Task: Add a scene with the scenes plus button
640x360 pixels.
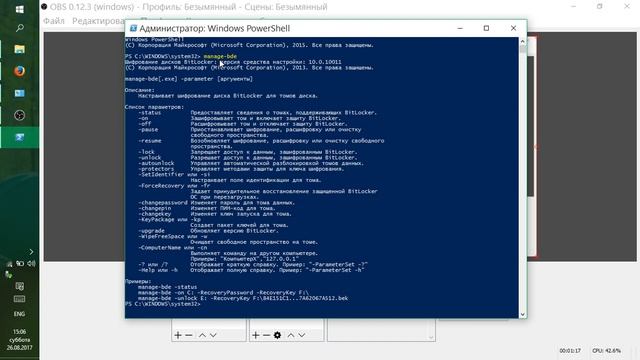Action: coord(178,335)
